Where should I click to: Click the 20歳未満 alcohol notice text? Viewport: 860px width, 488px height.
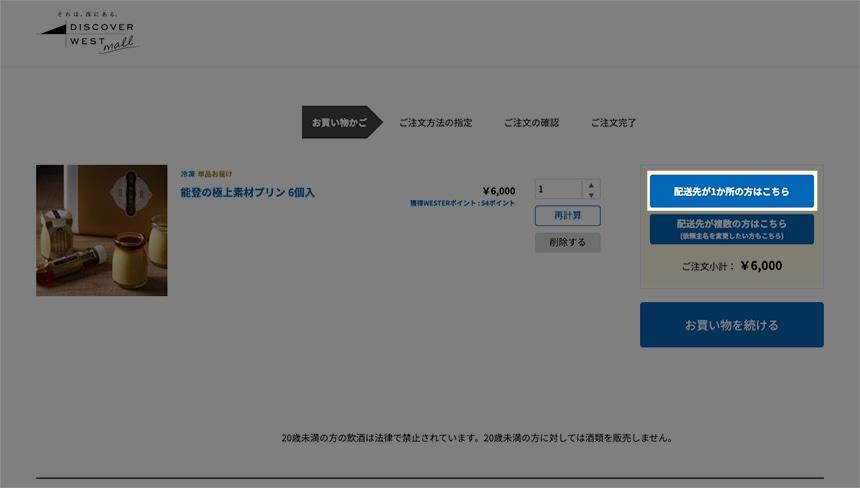477,438
